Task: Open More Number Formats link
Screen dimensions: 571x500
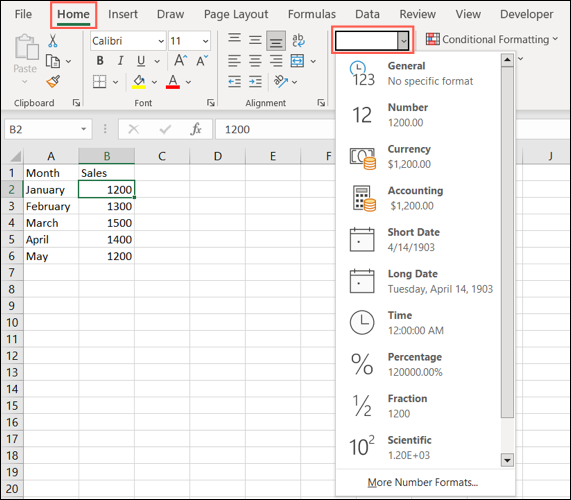Action: tap(422, 483)
